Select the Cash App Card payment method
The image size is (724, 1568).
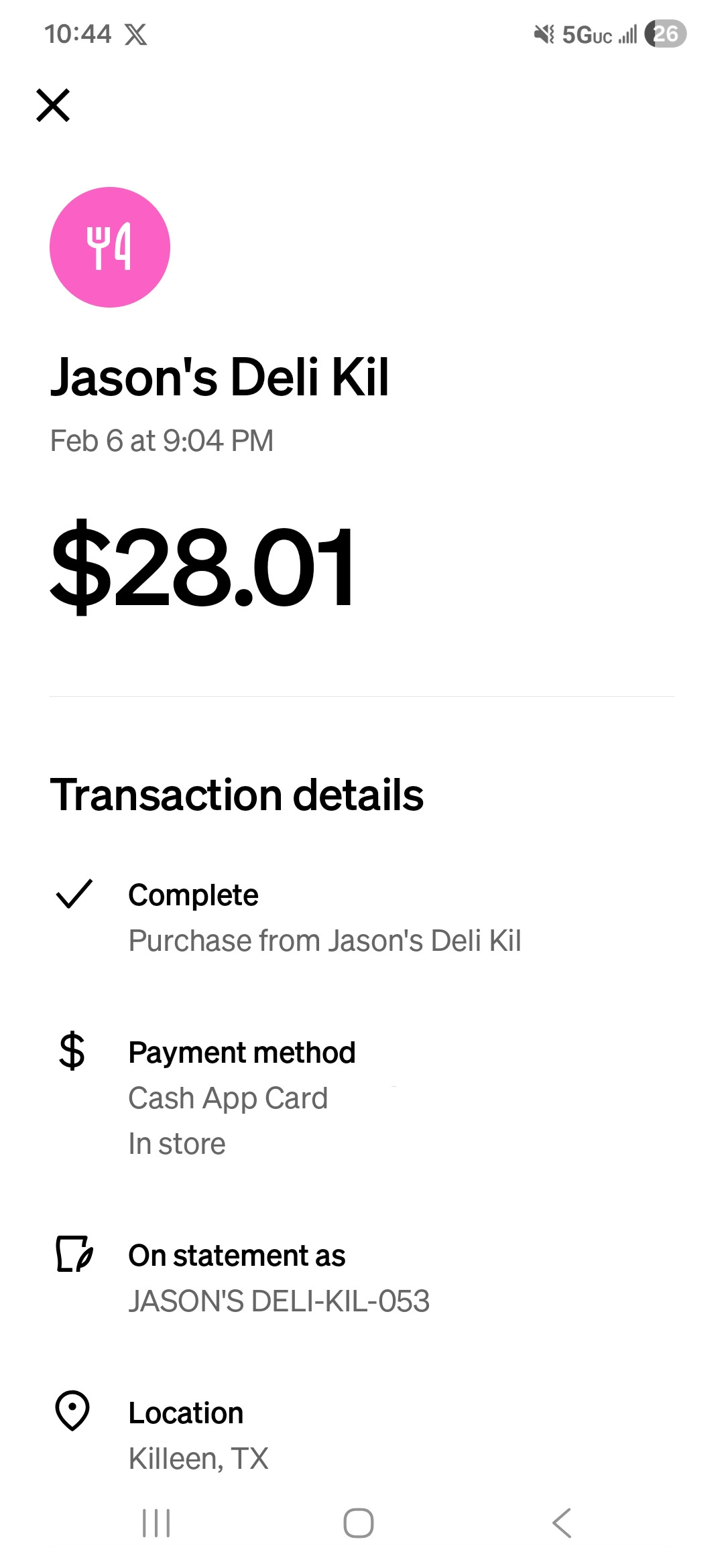coord(228,1098)
